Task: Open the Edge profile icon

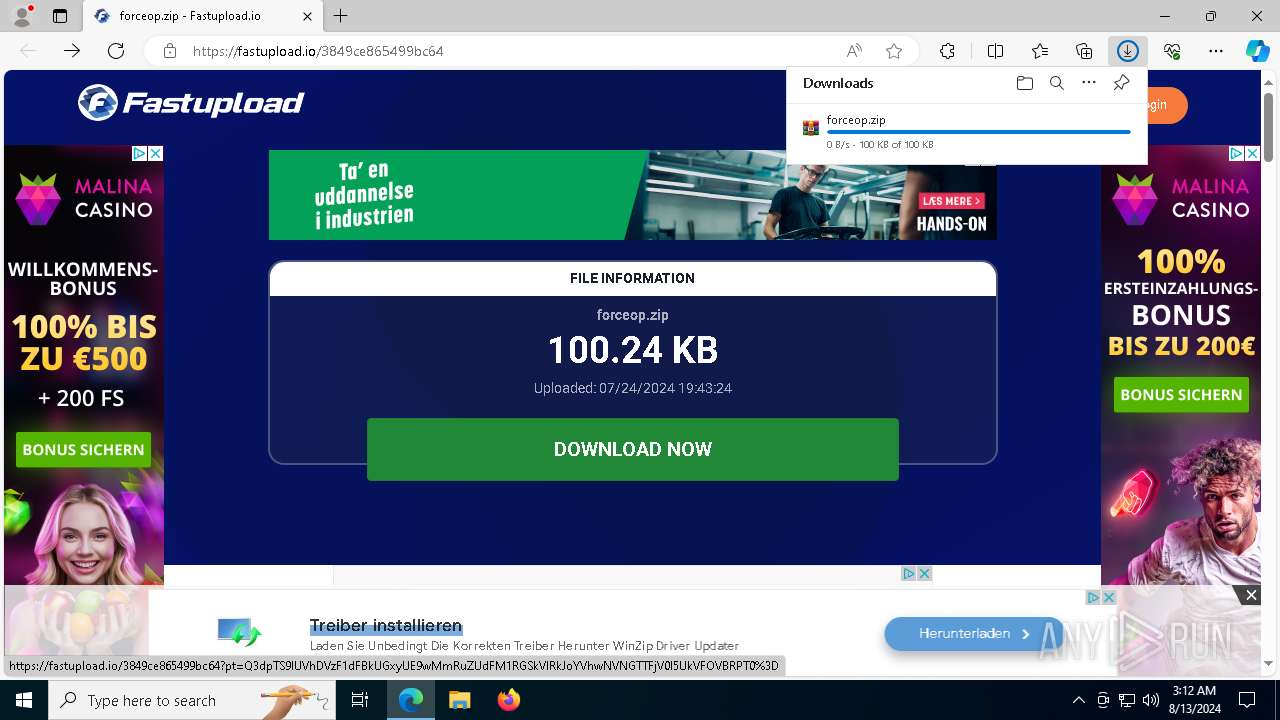Action: click(22, 16)
